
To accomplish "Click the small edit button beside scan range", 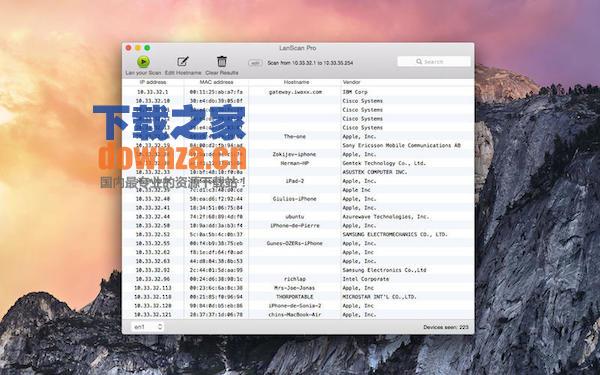I will pyautogui.click(x=255, y=63).
